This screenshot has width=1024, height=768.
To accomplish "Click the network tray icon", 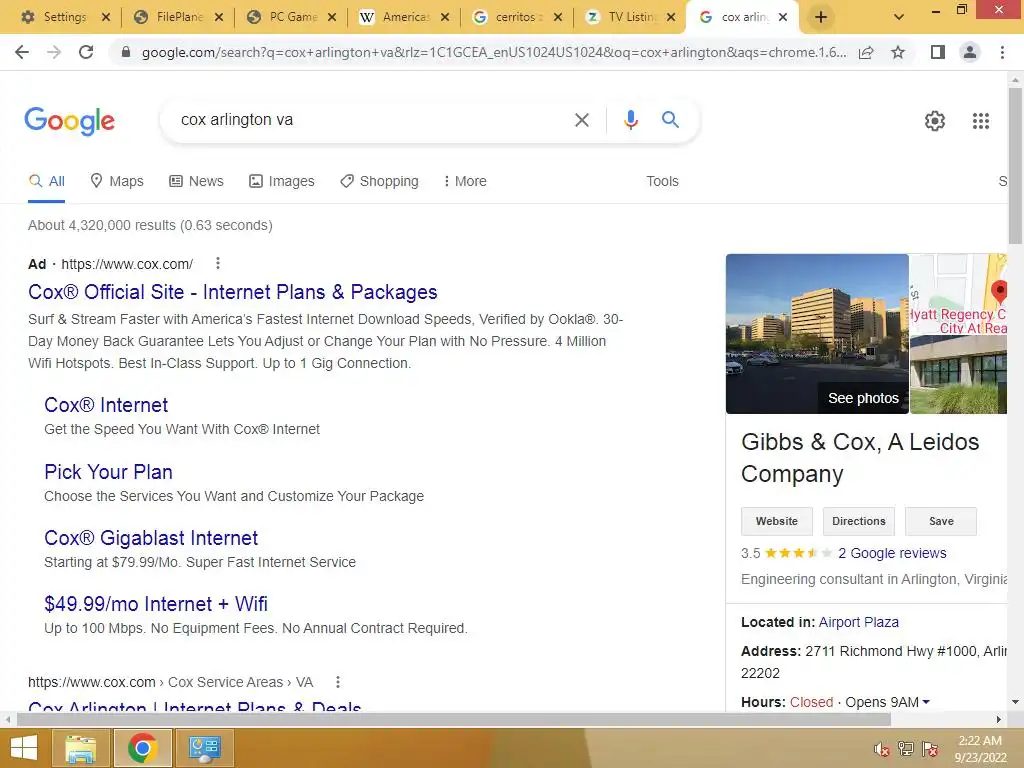I will (x=906, y=749).
